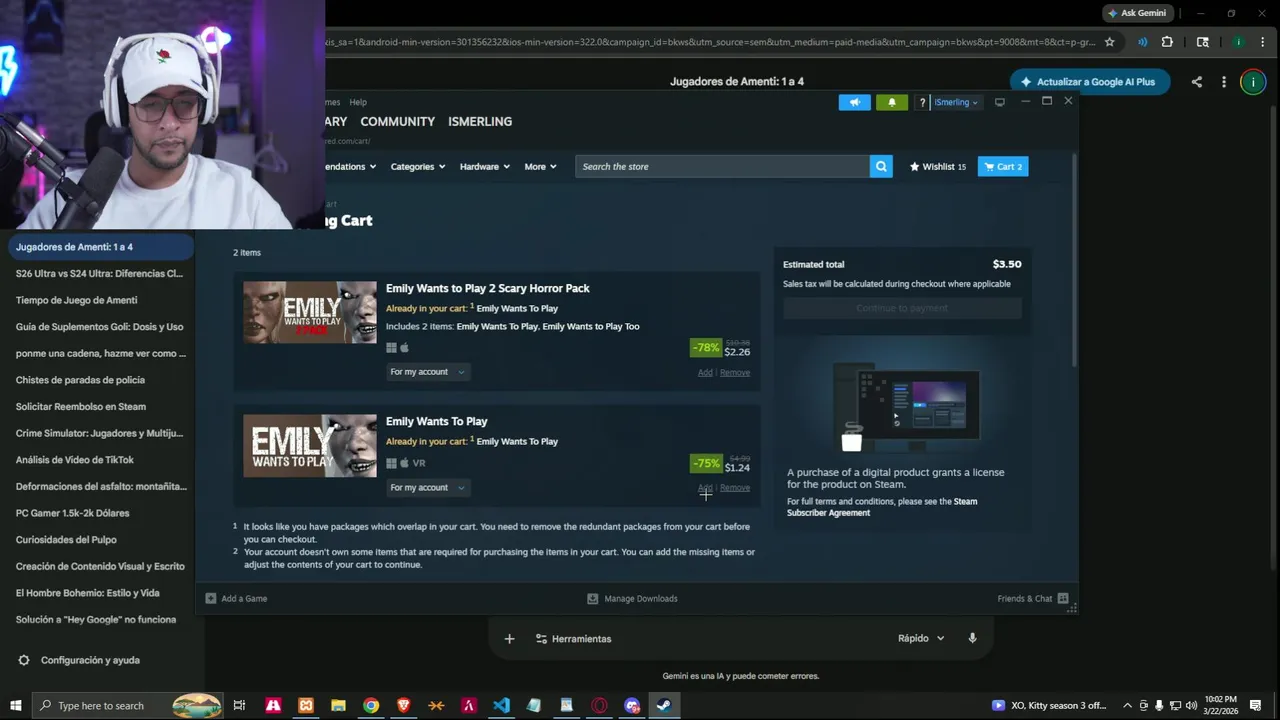Open Steam notifications bell icon

coord(892,102)
